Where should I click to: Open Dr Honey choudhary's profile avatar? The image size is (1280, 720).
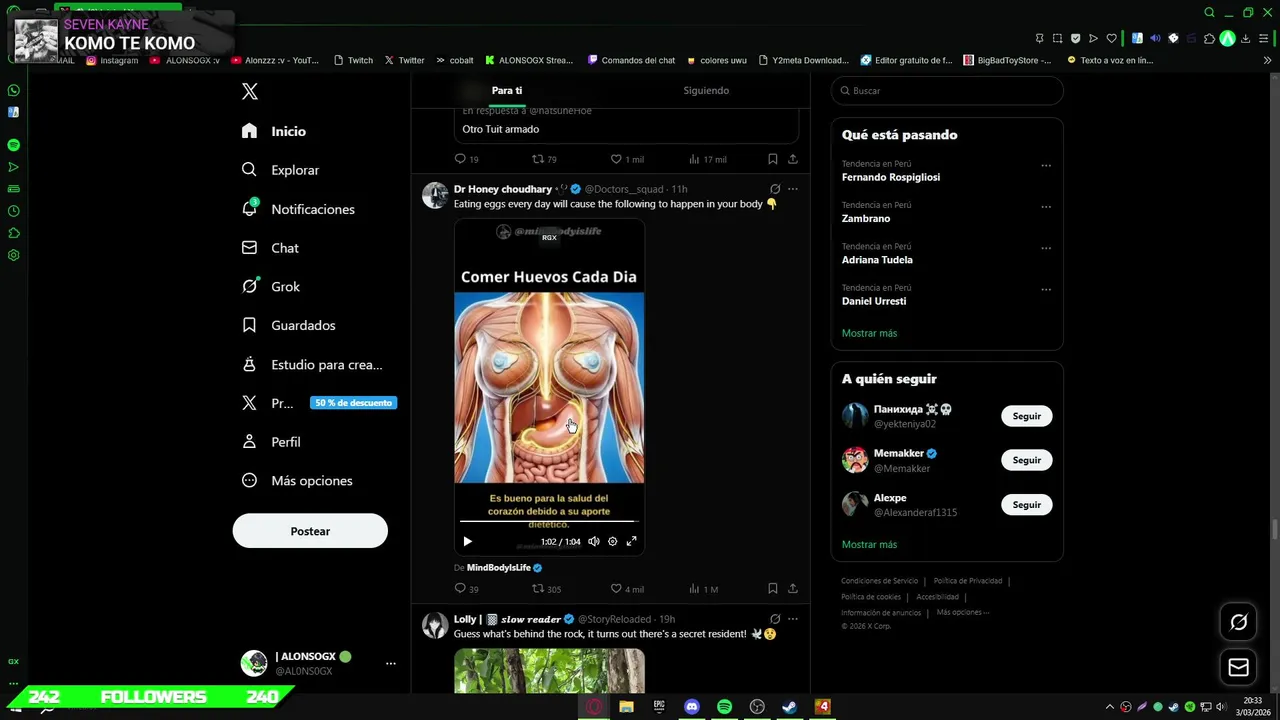[x=435, y=195]
